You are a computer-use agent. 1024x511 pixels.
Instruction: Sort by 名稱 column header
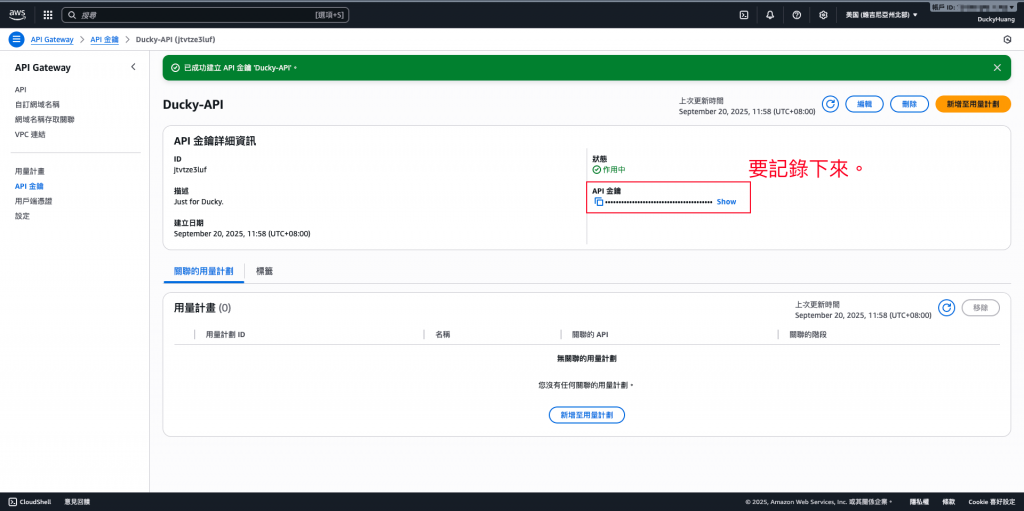[443, 335]
